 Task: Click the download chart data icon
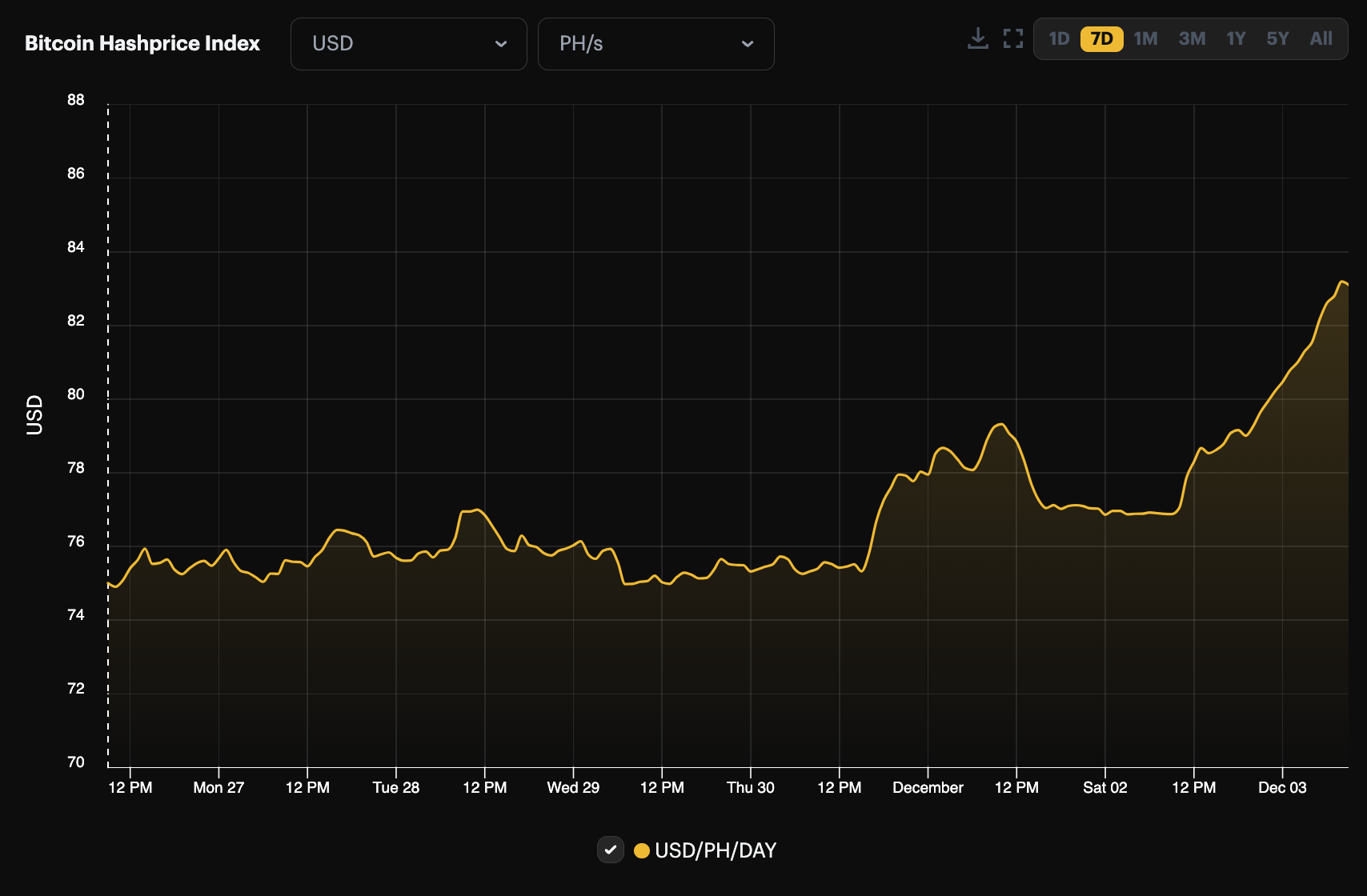(977, 37)
